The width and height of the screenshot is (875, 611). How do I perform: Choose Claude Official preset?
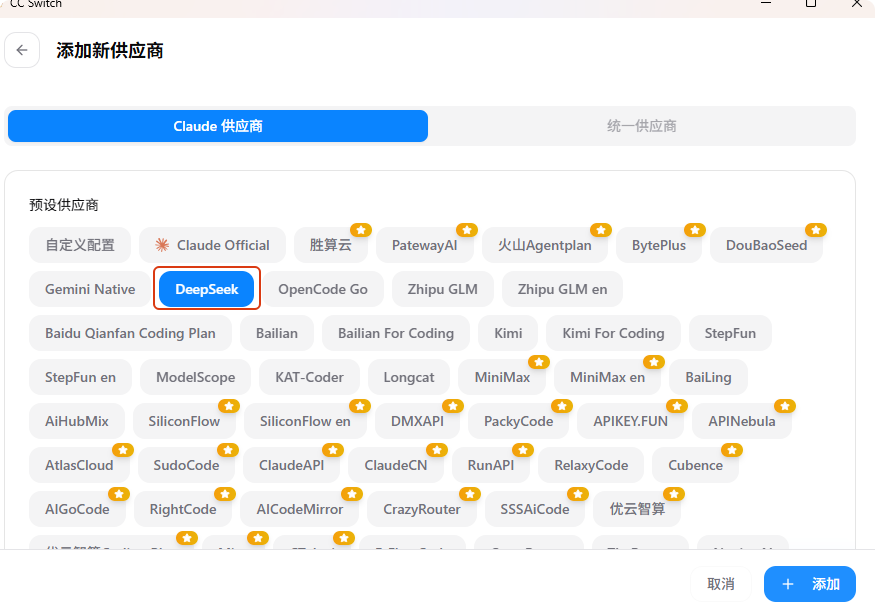point(213,245)
